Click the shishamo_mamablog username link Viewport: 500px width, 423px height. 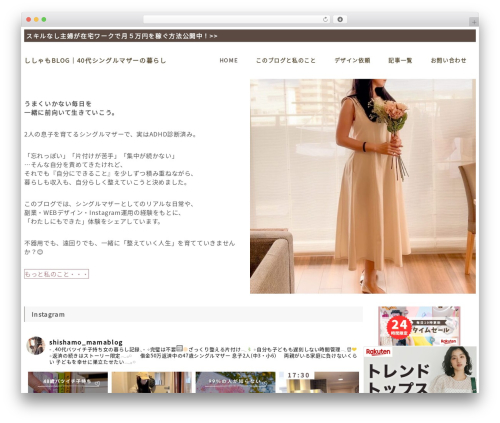[x=86, y=342]
